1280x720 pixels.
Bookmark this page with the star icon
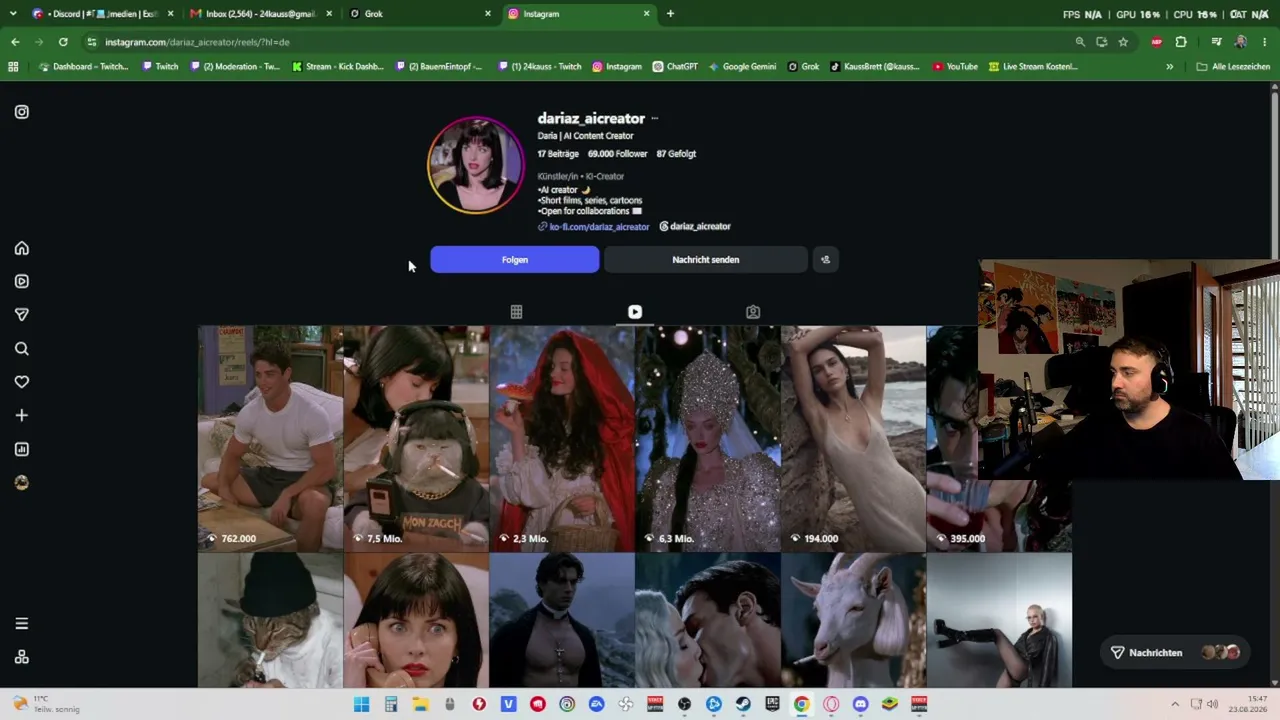1123,42
